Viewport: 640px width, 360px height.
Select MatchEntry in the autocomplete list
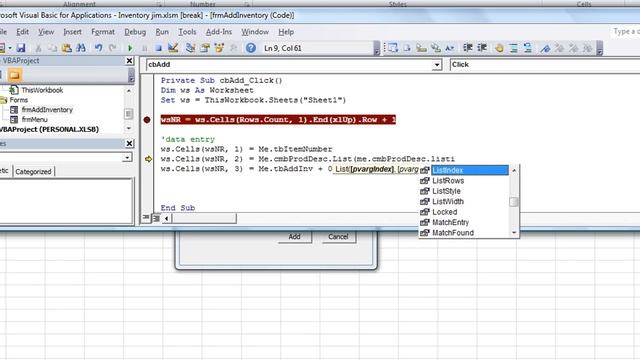coord(464,222)
